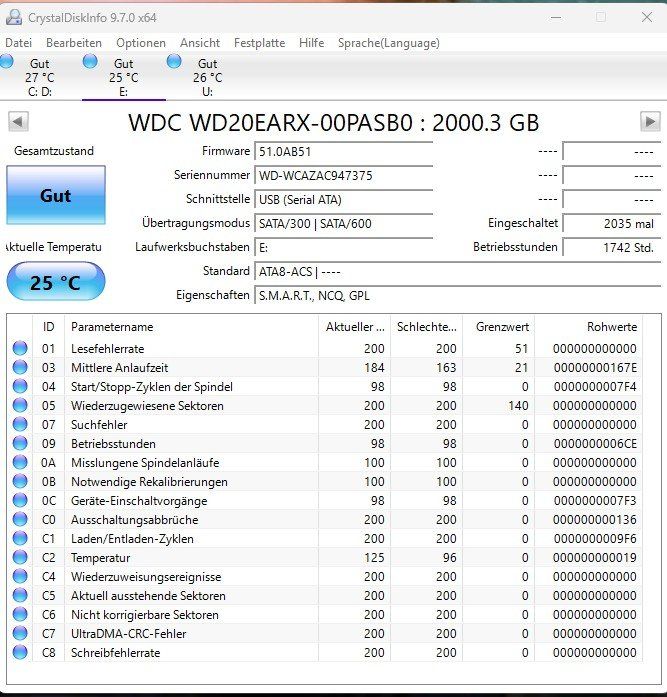Click status orb for Geräte-Einschaltvorgänge row
Image resolution: width=667 pixels, height=697 pixels.
coord(20,501)
